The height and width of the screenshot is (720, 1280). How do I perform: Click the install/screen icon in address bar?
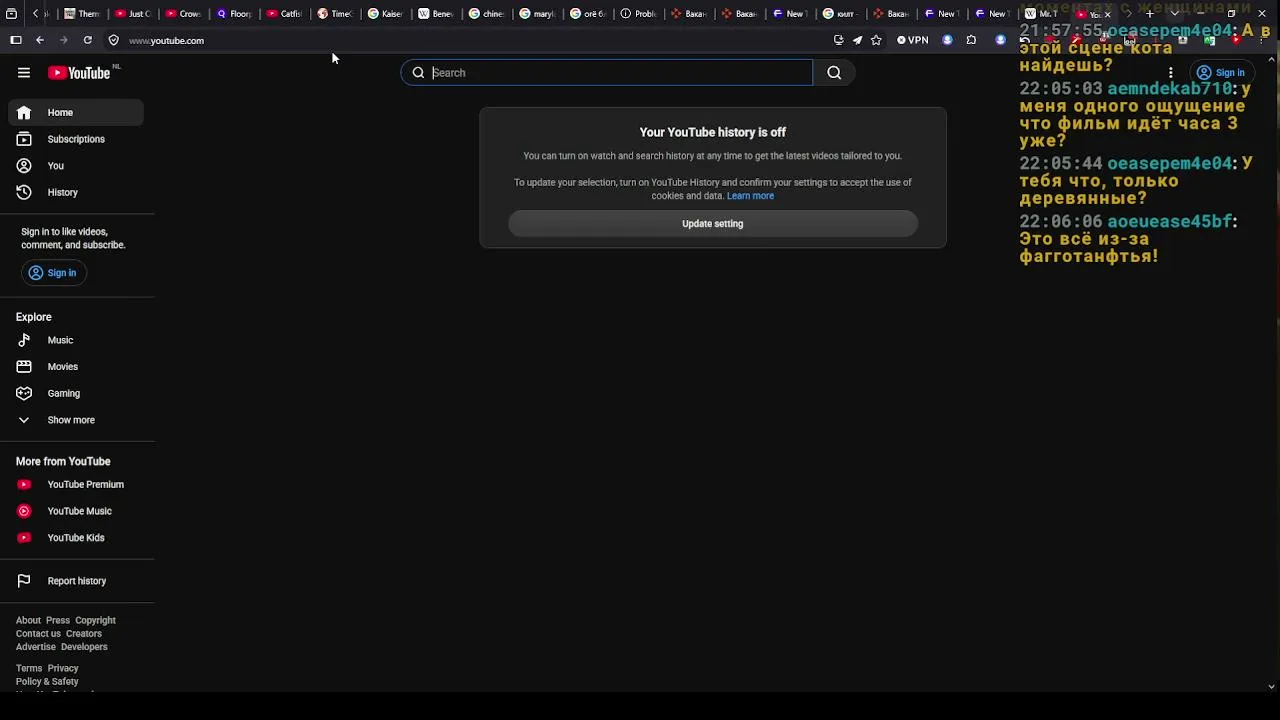(838, 40)
